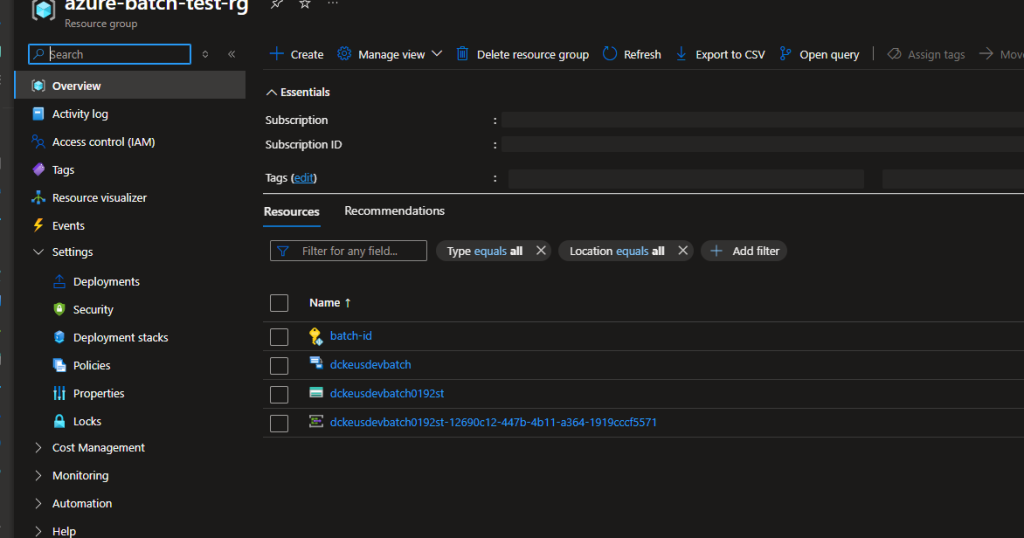Click the Events lightning icon
Viewport: 1024px width, 538px height.
pyautogui.click(x=39, y=225)
